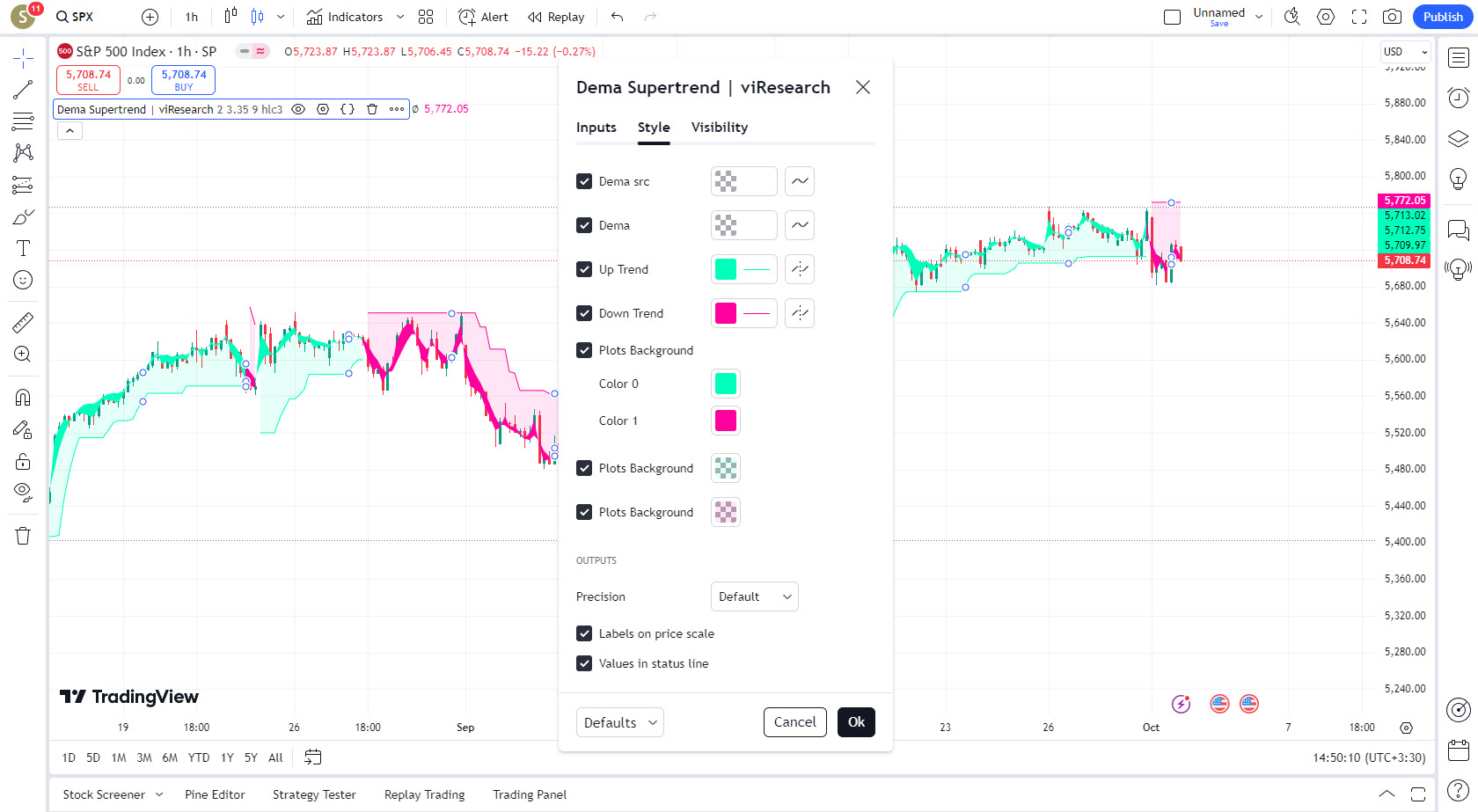
Task: Open the calendar panel on right sidebar
Action: 1459,750
